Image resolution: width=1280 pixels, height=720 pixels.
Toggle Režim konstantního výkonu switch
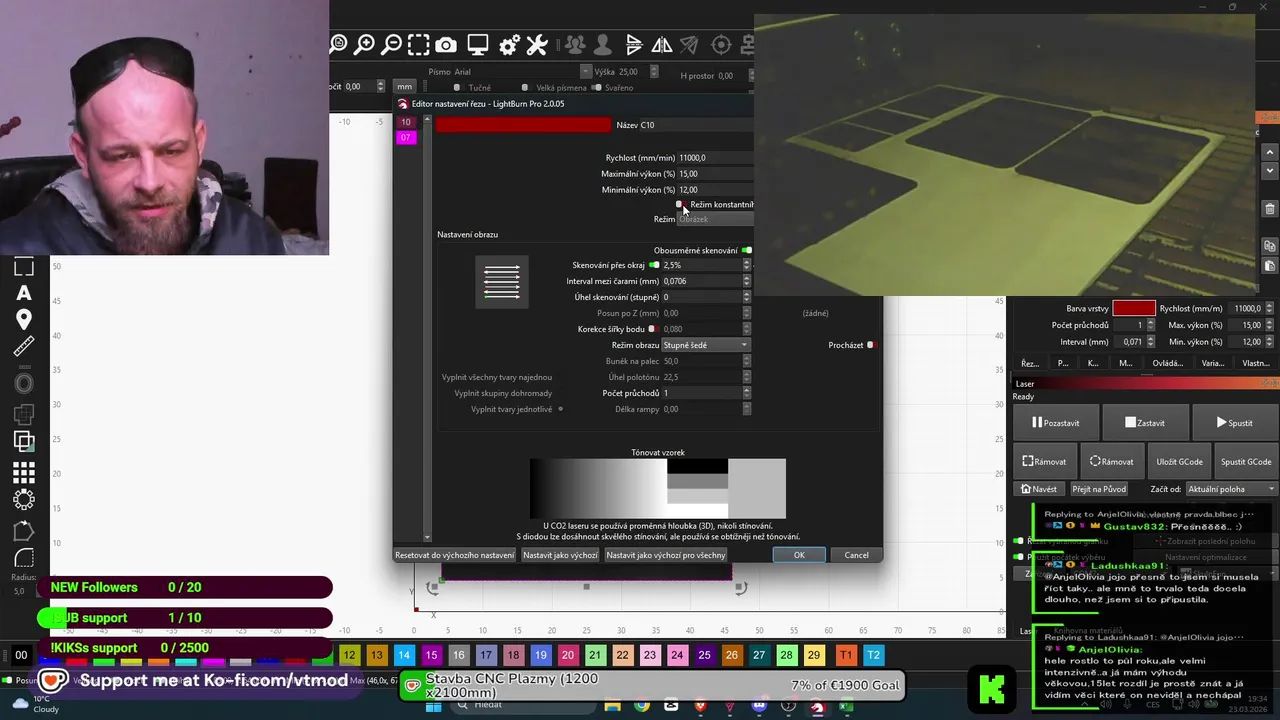681,204
